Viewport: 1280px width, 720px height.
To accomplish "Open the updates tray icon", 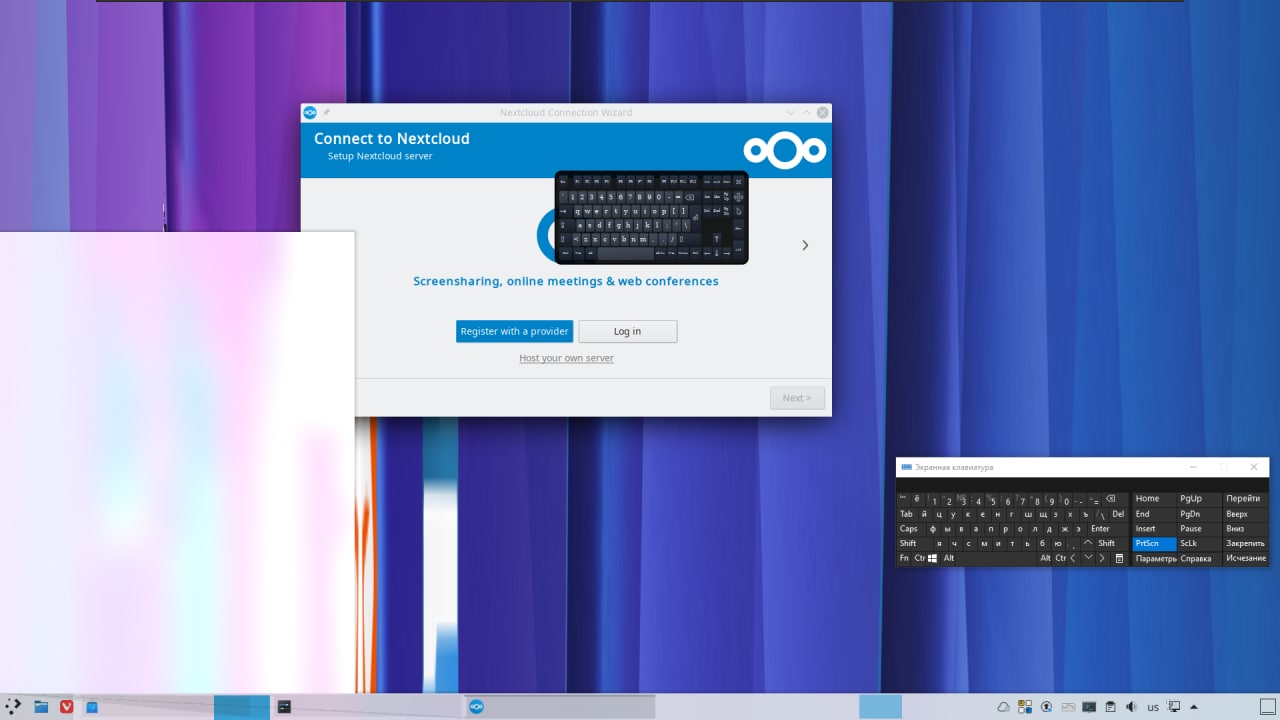I will (x=1046, y=707).
